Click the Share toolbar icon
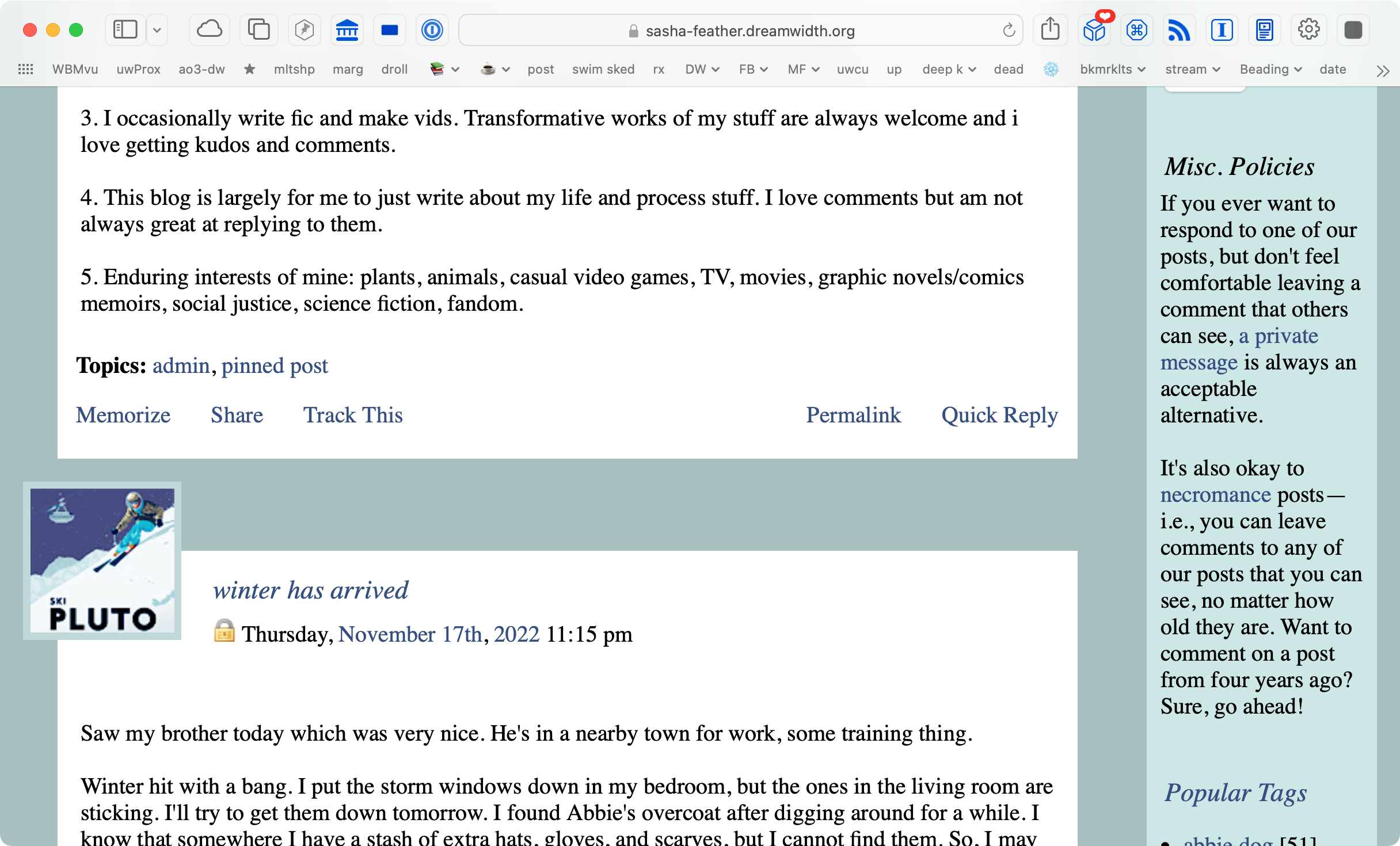 coord(1050,30)
